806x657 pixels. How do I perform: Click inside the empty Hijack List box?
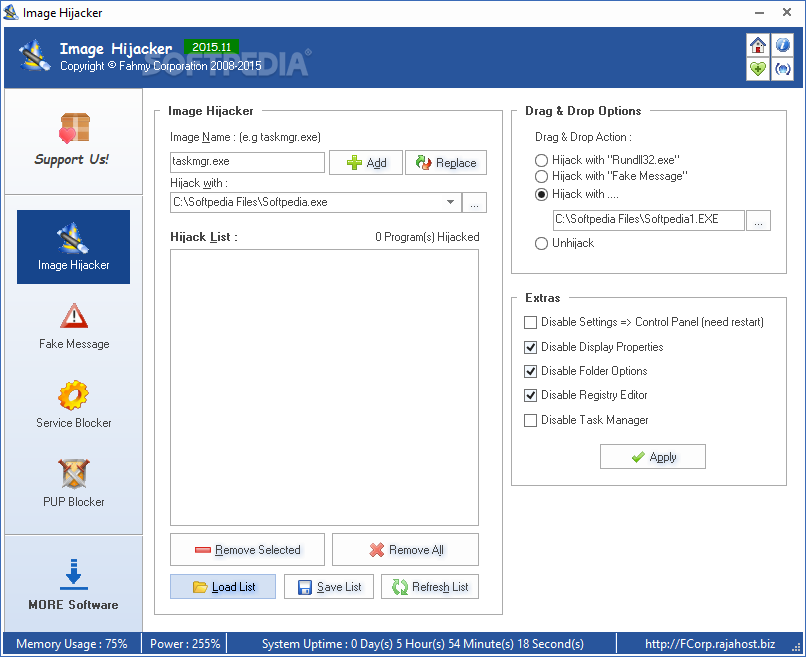(x=324, y=388)
